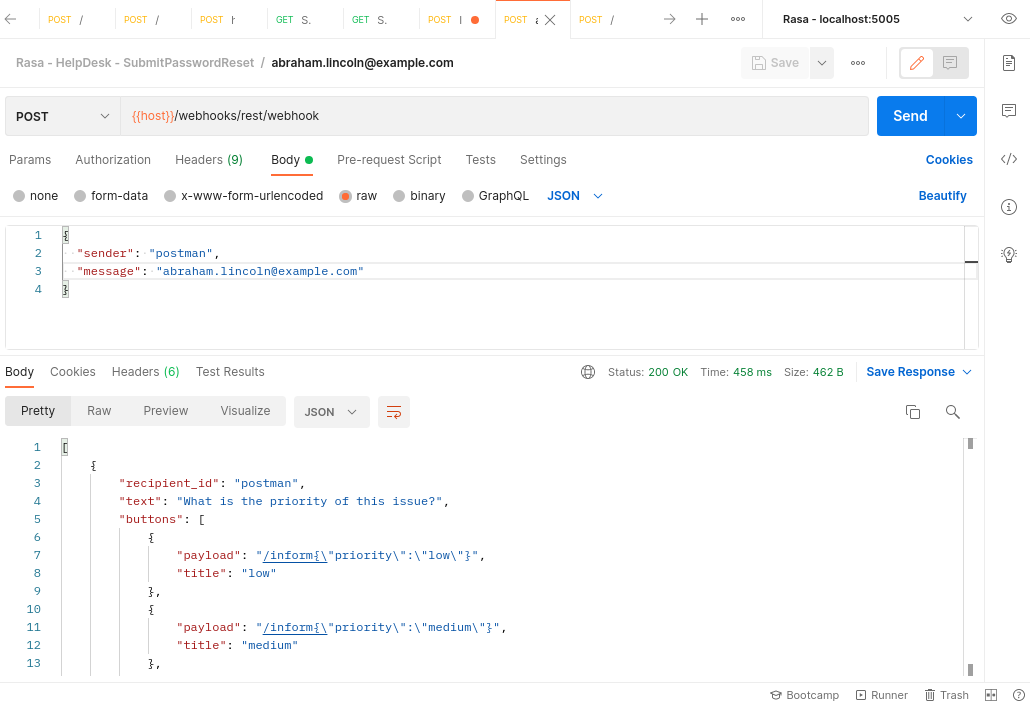The image size is (1030, 707).
Task: Show the code snippet panel icon
Action: 1008,159
